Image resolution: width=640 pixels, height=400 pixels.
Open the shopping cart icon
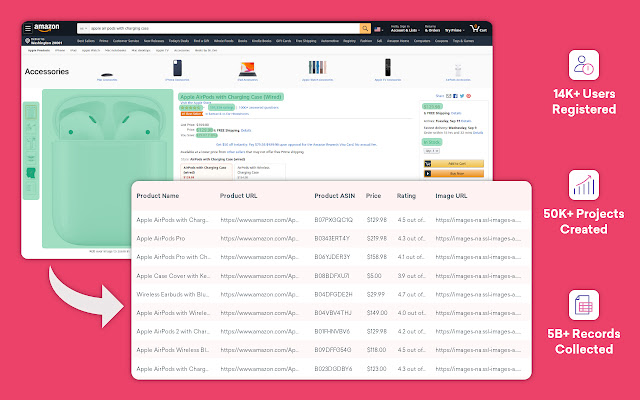pos(478,29)
